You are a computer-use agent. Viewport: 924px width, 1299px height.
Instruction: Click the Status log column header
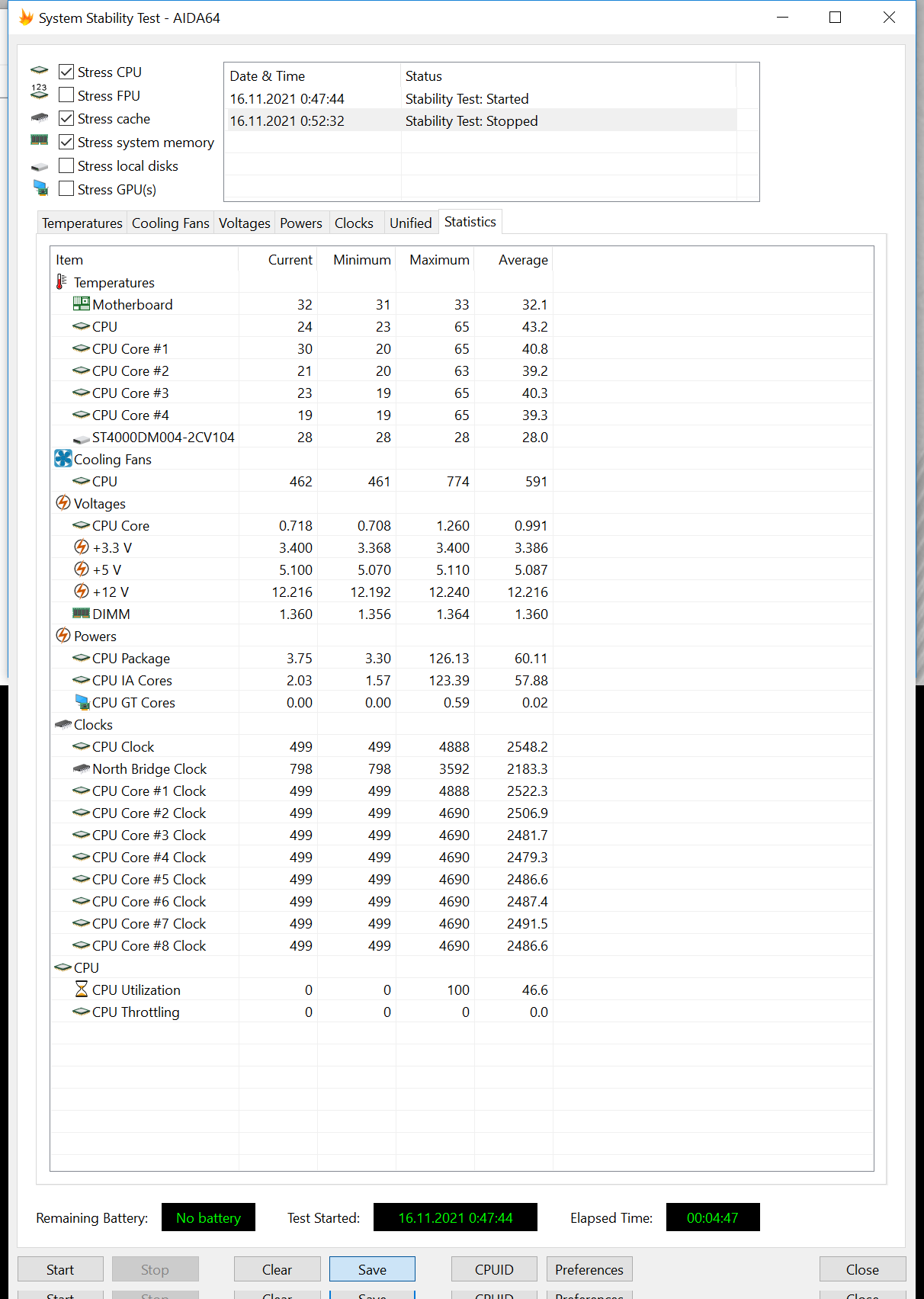click(x=569, y=75)
